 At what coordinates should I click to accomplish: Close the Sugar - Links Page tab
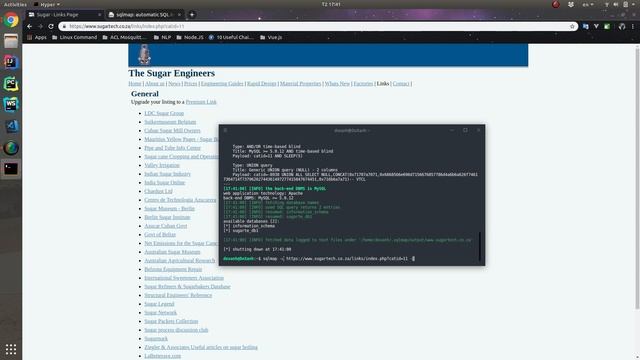point(99,15)
